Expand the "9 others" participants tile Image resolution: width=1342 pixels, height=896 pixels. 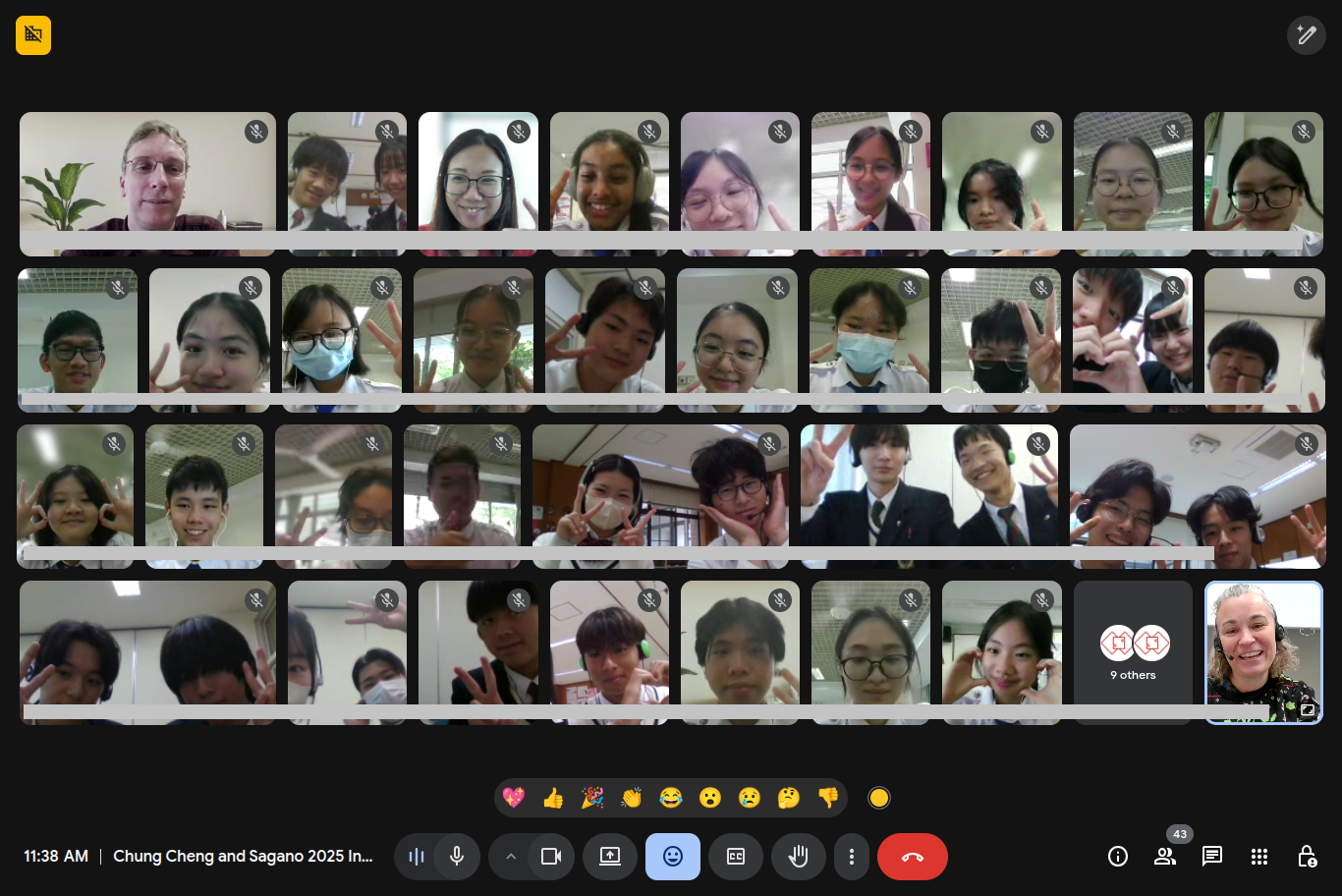coord(1133,652)
